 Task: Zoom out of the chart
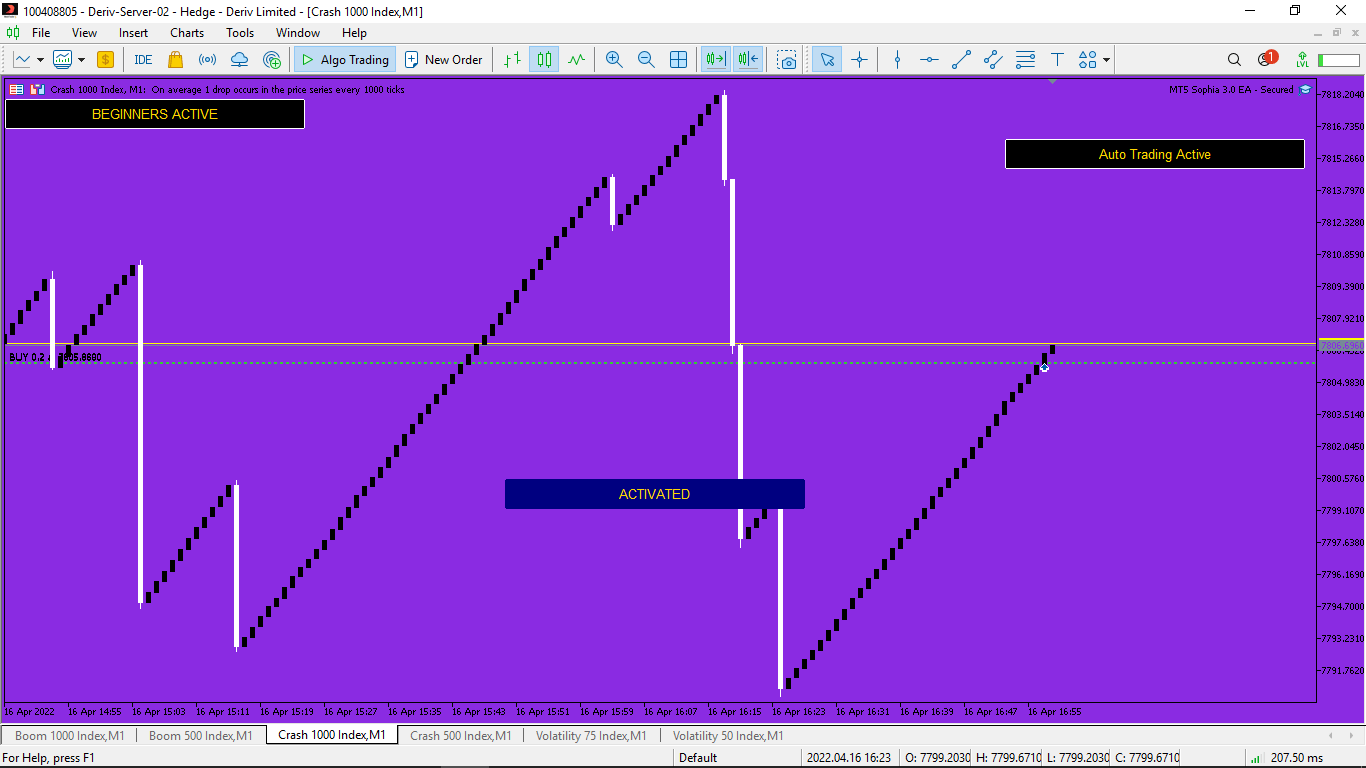pyautogui.click(x=646, y=60)
